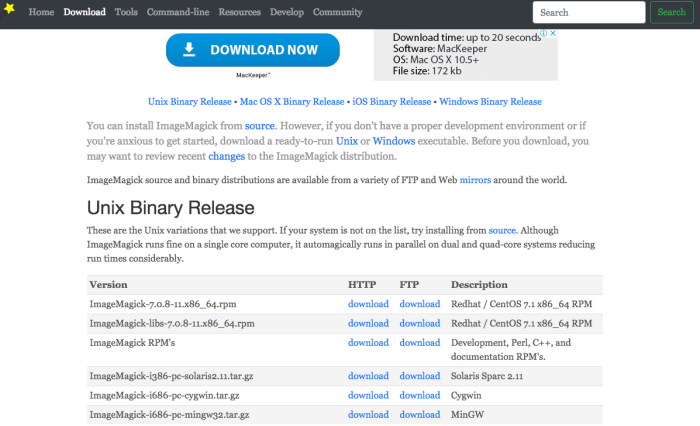
Task: Select Download in the navigation bar
Action: (84, 12)
